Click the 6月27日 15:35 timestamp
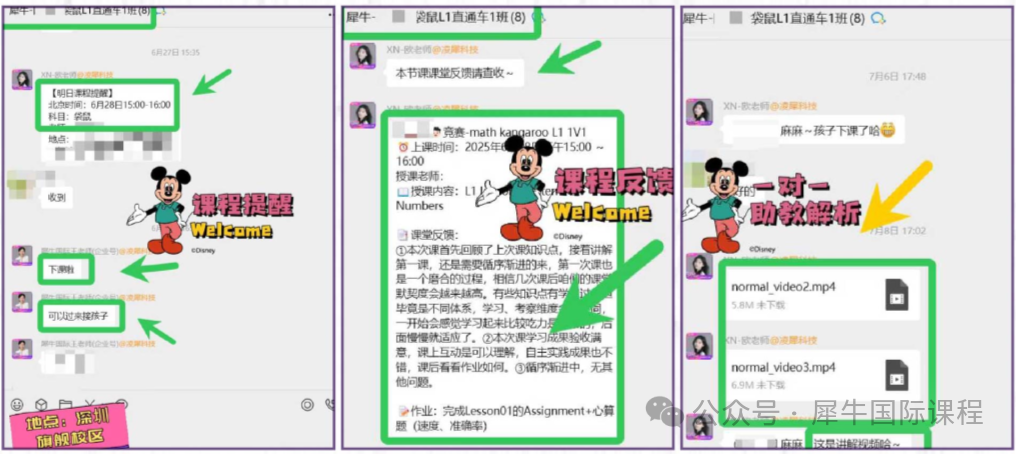 pyautogui.click(x=175, y=52)
